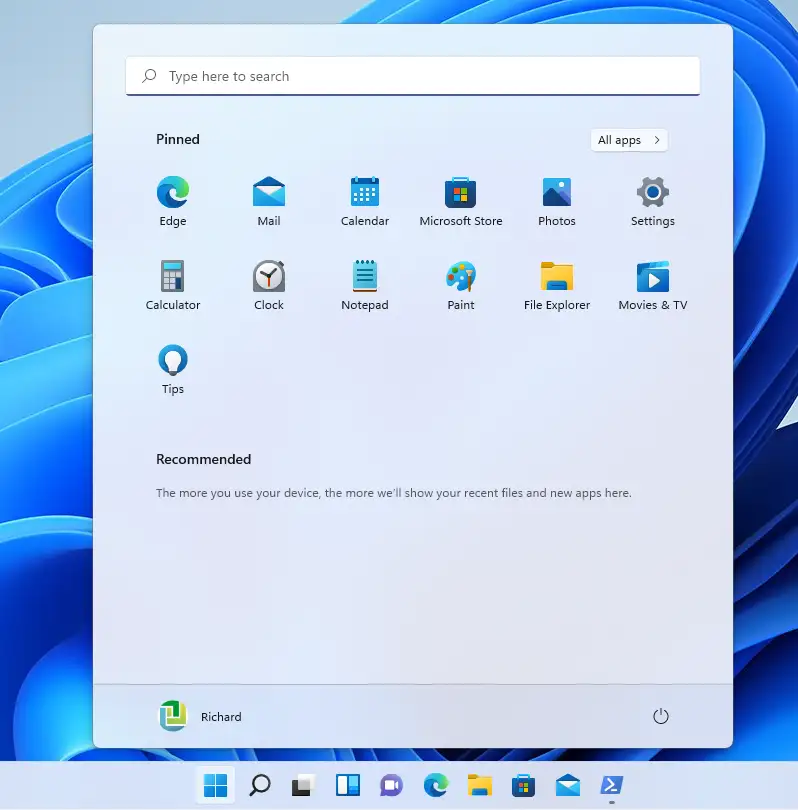Launch Mail from pinned apps
Image resolution: width=798 pixels, height=810 pixels.
tap(269, 202)
